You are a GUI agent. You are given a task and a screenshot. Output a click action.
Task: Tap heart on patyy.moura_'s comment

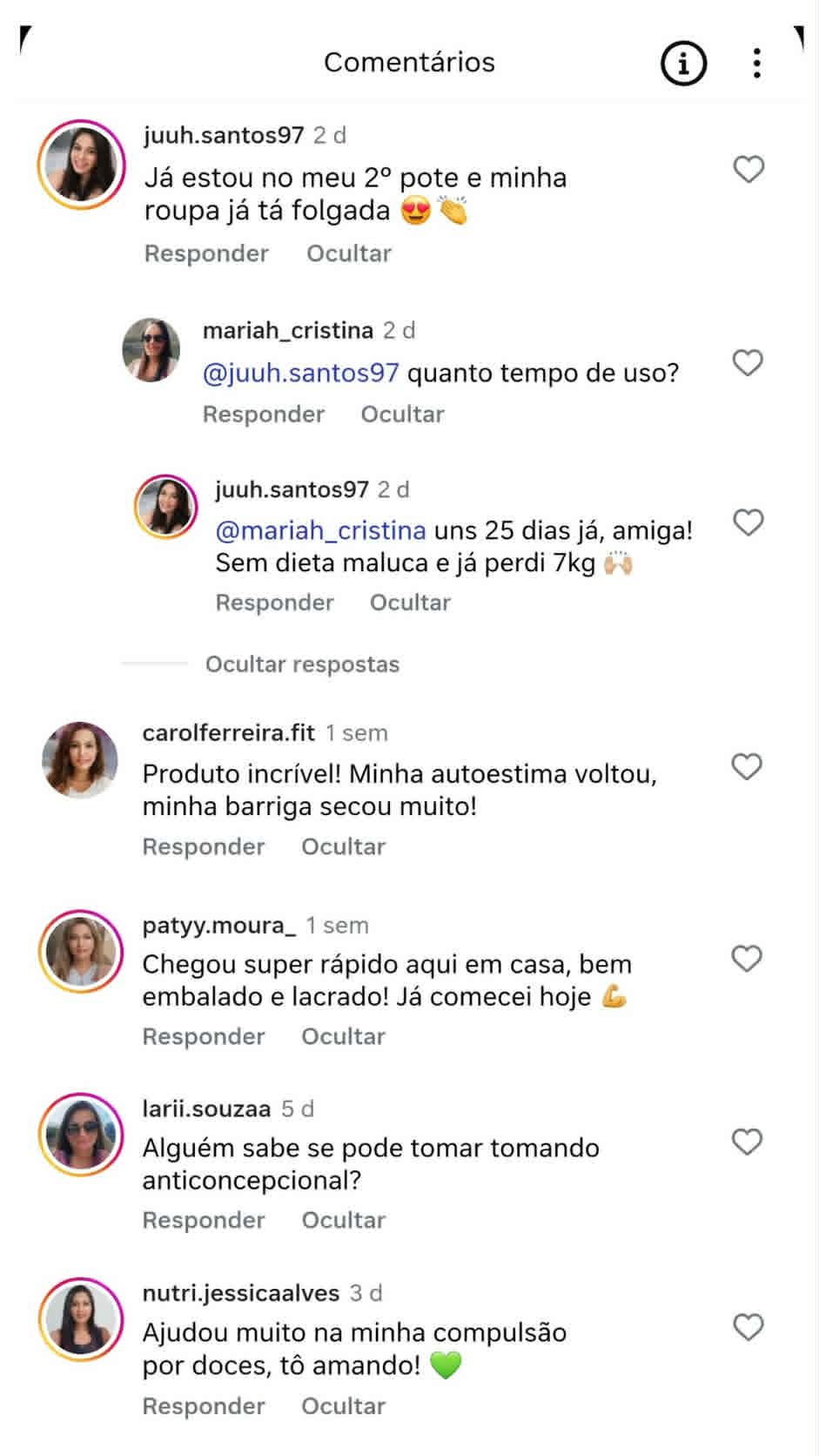pyautogui.click(x=747, y=959)
